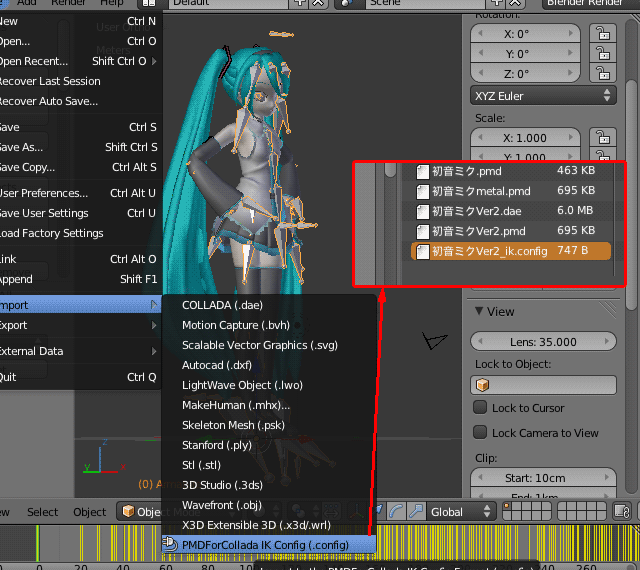The width and height of the screenshot is (640, 570).
Task: Select MakeHuman (.mhx)... import option
Action: click(x=269, y=405)
